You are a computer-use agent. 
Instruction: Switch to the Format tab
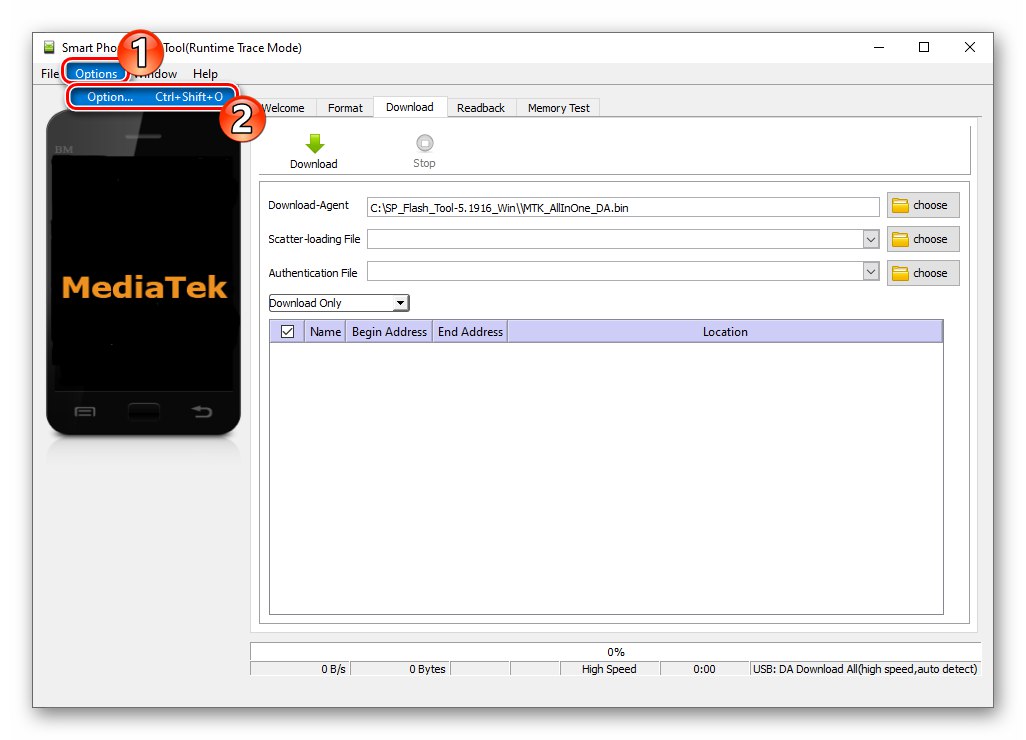click(345, 108)
